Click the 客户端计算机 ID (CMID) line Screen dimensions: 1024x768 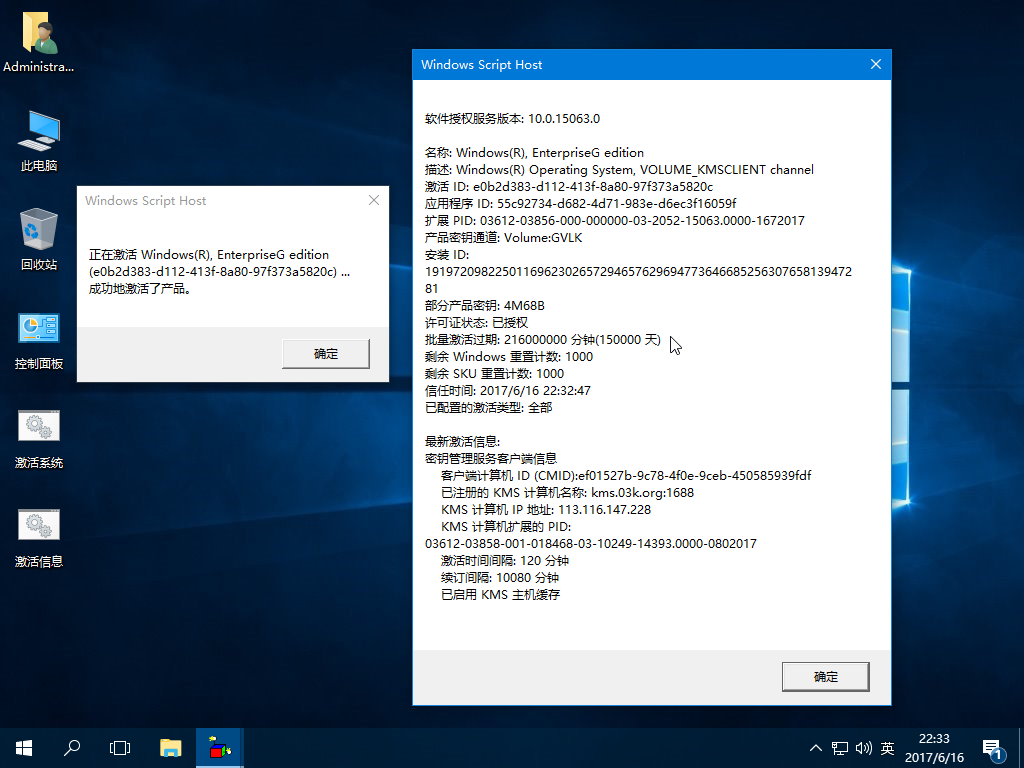(x=626, y=475)
